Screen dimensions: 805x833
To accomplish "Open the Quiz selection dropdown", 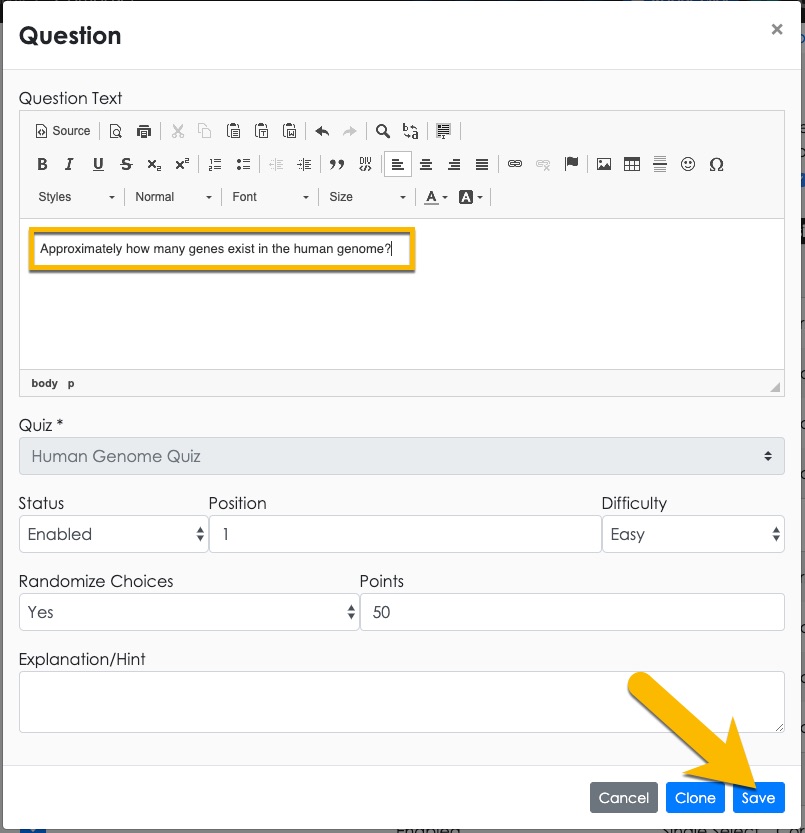I will (x=402, y=456).
